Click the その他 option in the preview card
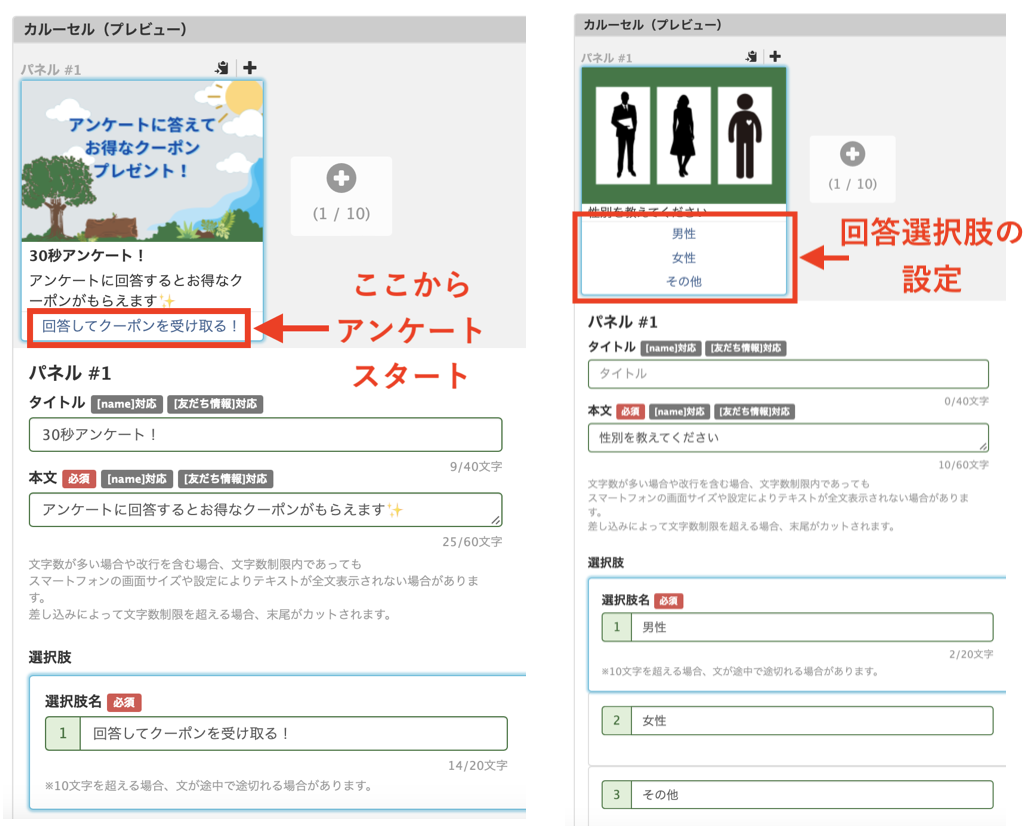The image size is (1034, 836). point(684,281)
